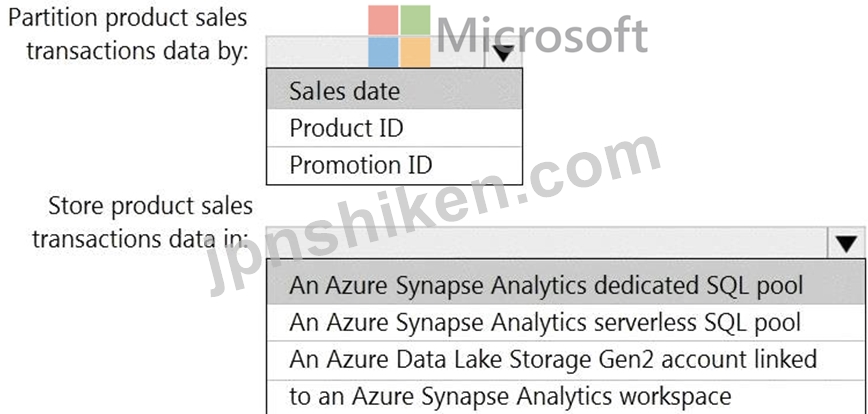Click the Microsoft wordmark text

click(542, 34)
